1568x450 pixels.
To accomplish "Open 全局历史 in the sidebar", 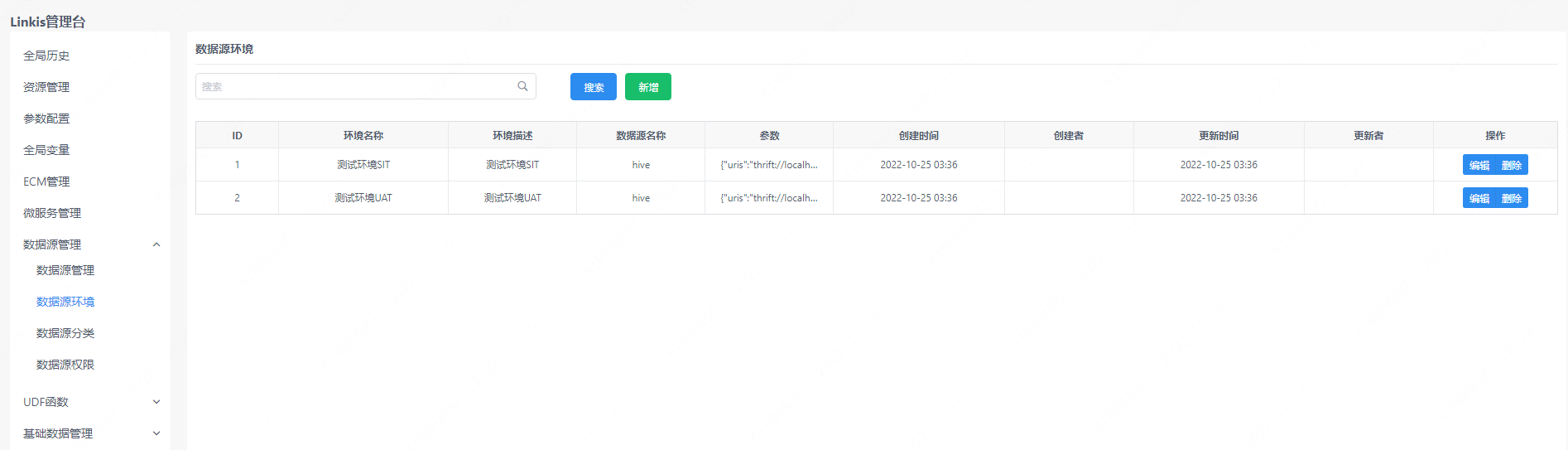I will pos(46,56).
